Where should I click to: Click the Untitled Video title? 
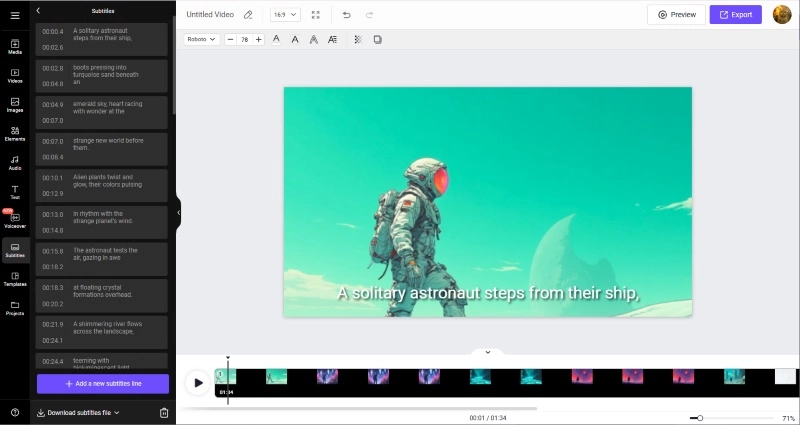(210, 15)
